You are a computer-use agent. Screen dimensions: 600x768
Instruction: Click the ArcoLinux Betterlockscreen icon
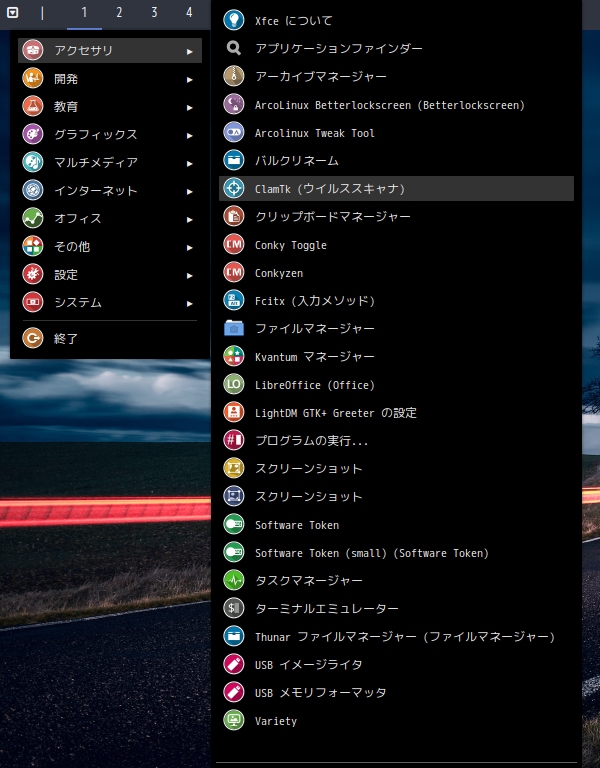[234, 104]
